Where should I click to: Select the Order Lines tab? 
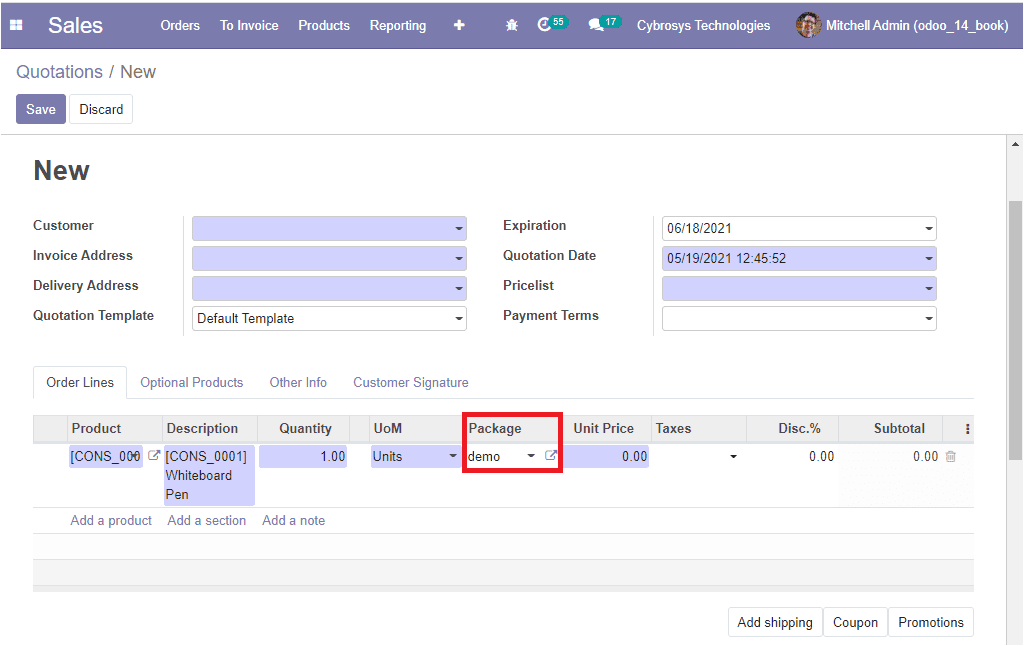pos(80,382)
